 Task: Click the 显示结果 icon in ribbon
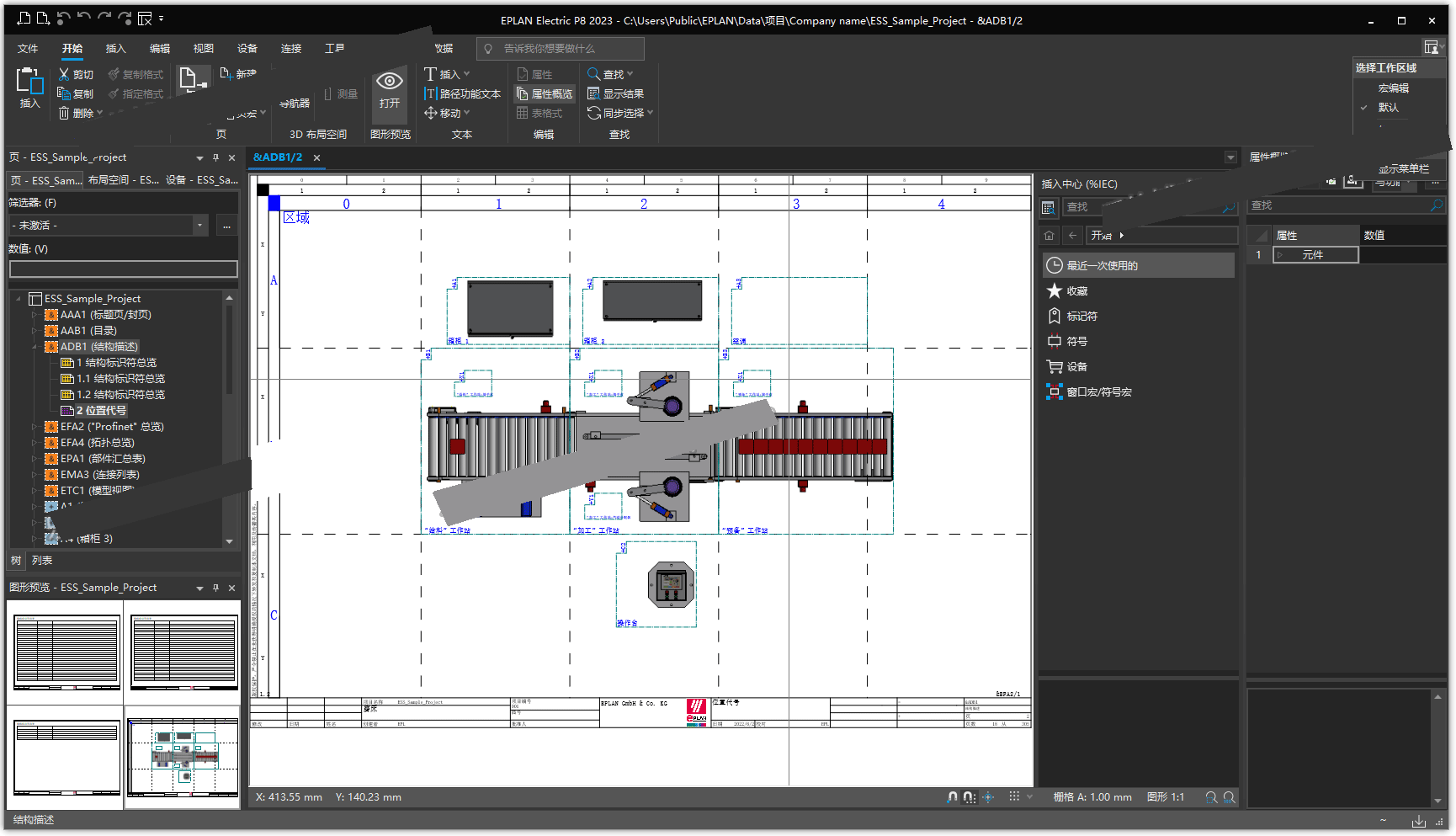pos(593,93)
